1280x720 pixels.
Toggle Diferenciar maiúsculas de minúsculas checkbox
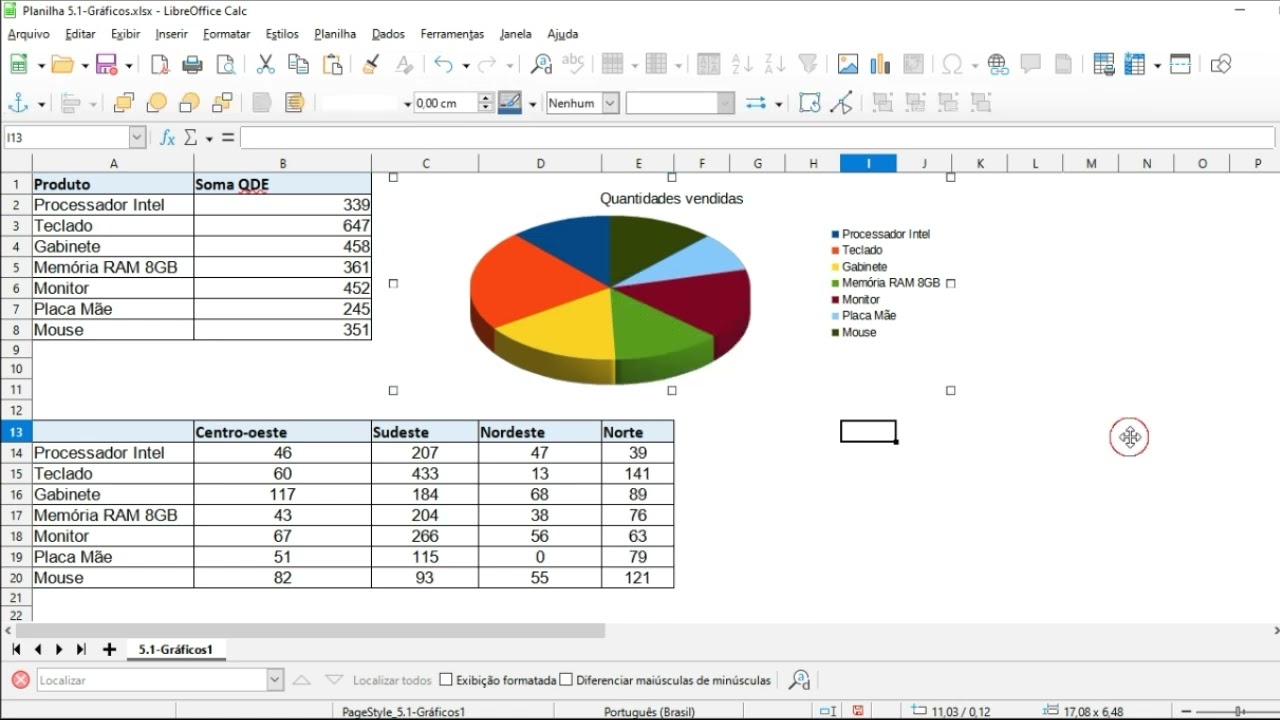click(566, 680)
